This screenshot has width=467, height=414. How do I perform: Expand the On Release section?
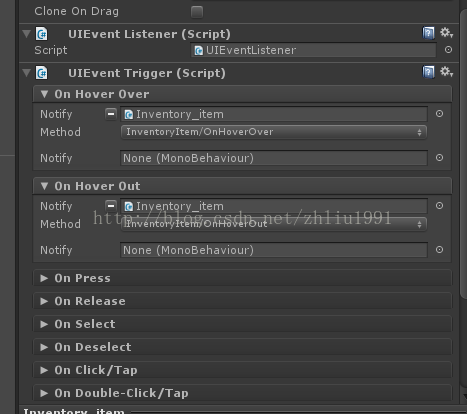[242, 301]
